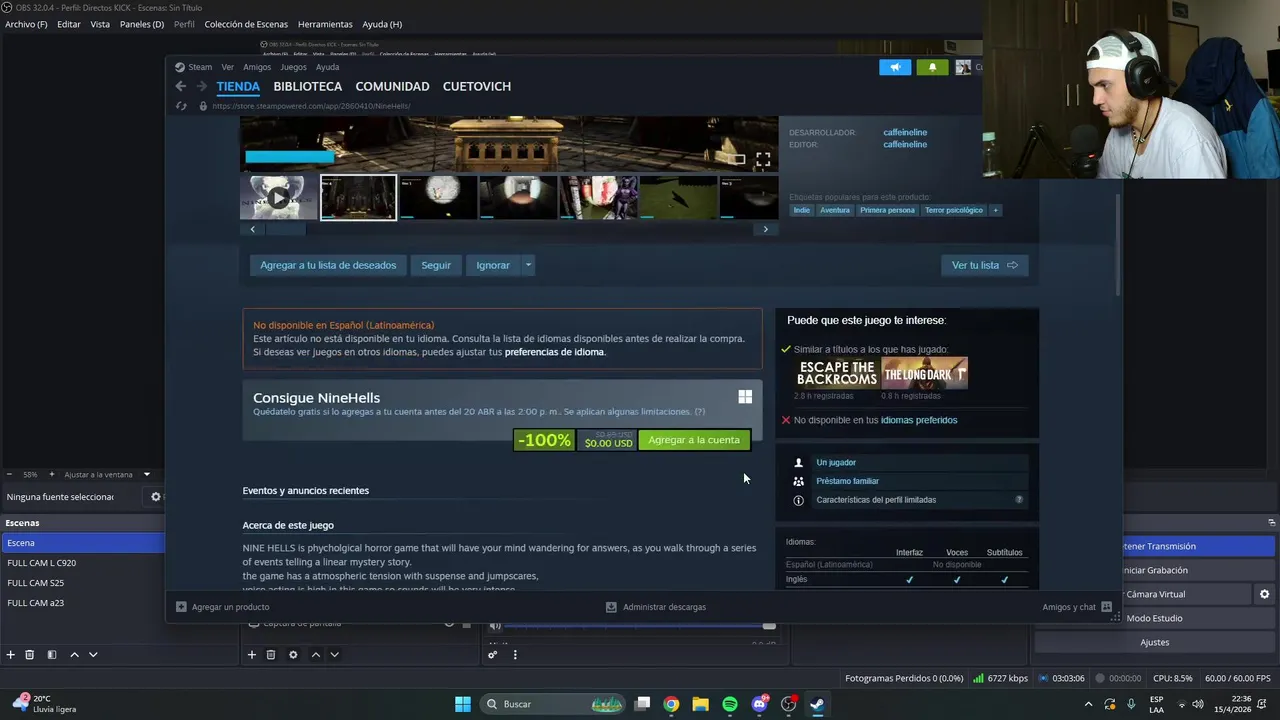Zoom out OBS preview with minus button

tap(9, 474)
